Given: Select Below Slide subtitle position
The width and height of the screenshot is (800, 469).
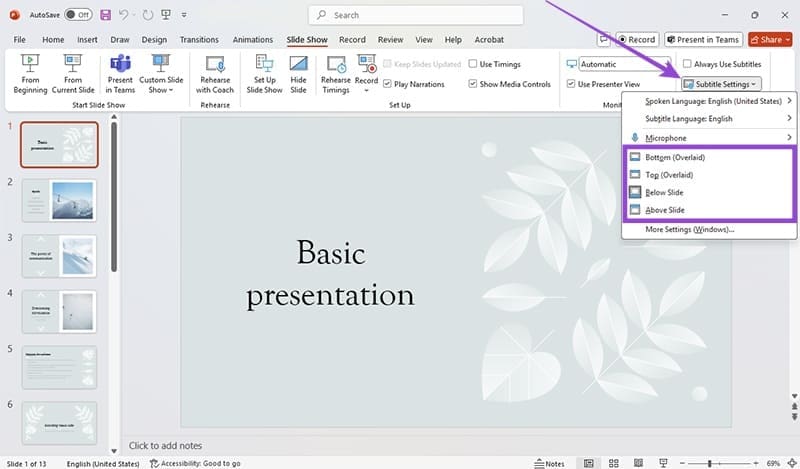Looking at the screenshot, I should 664,192.
